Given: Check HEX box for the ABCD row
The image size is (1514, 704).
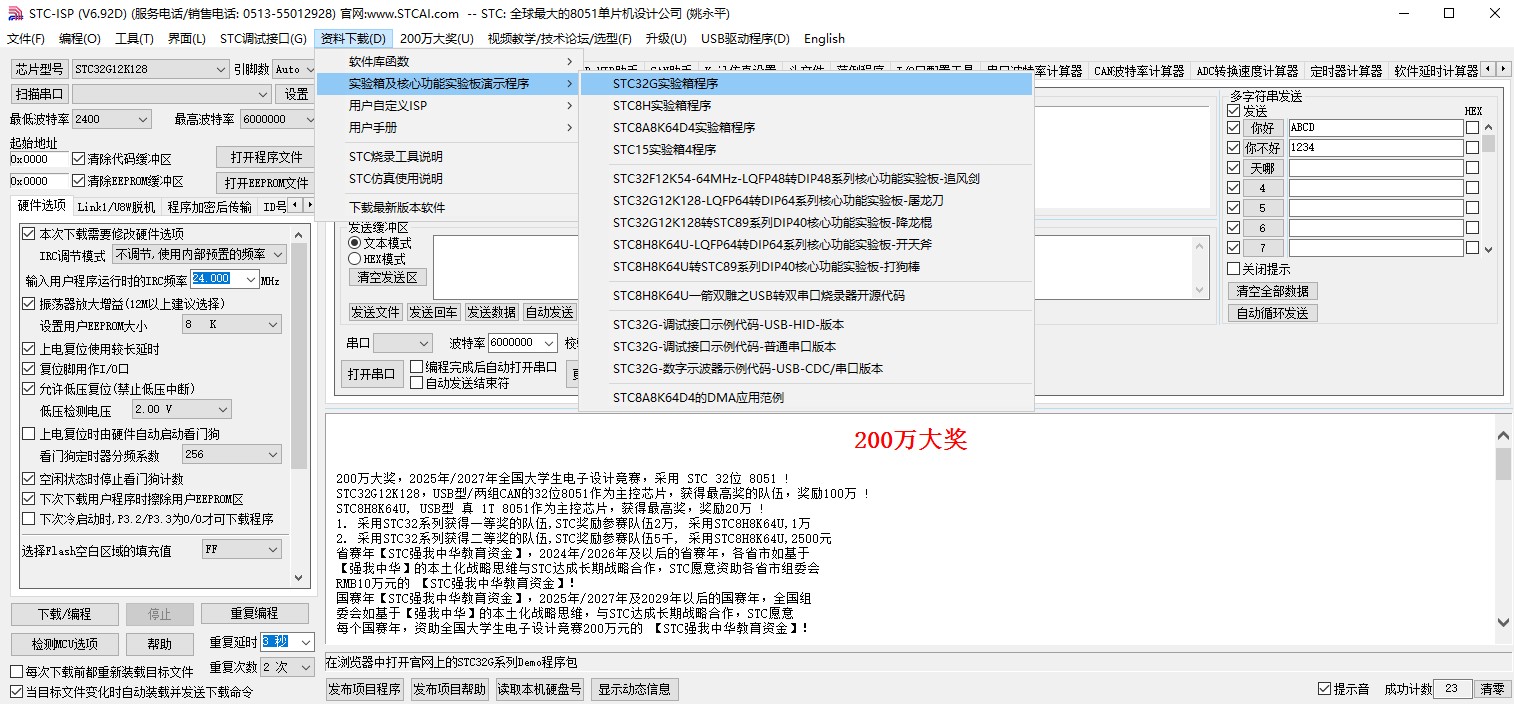Looking at the screenshot, I should 1472,128.
